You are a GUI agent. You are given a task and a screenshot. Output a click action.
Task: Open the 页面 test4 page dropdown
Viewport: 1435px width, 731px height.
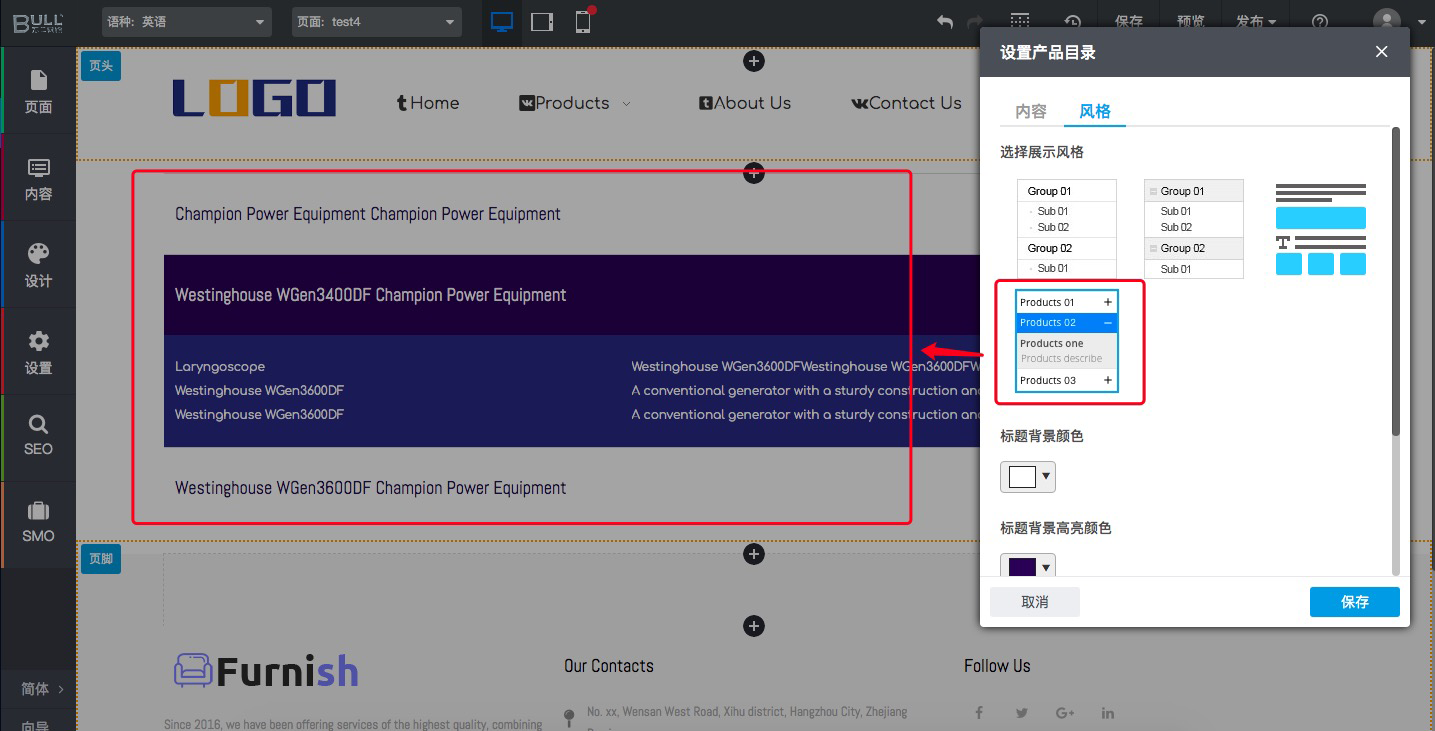point(377,22)
